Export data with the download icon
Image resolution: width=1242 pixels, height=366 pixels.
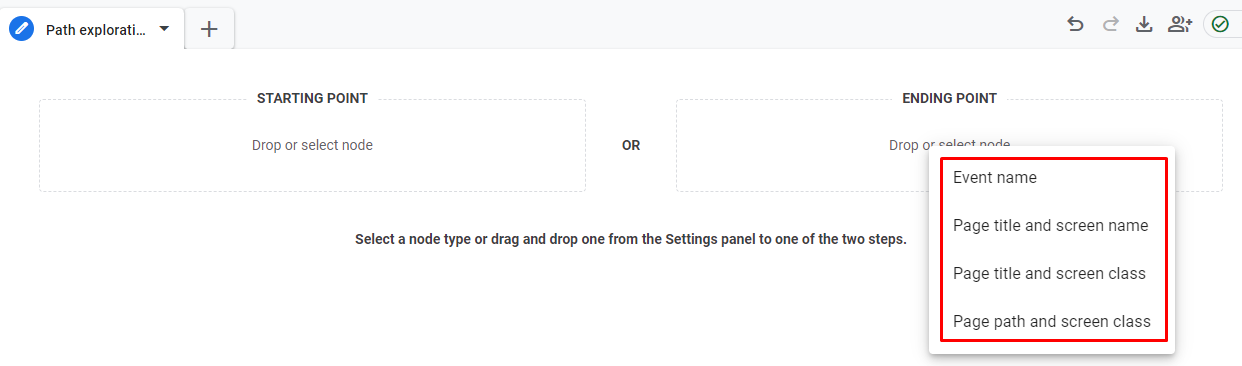point(1144,25)
